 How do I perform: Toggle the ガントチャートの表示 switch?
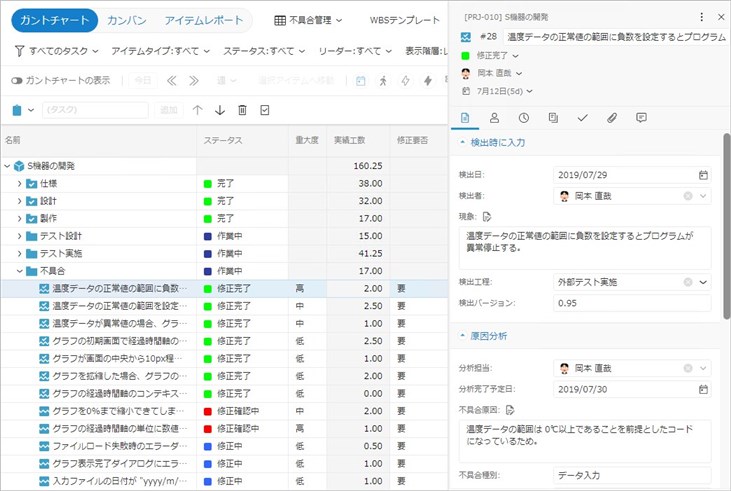17,80
